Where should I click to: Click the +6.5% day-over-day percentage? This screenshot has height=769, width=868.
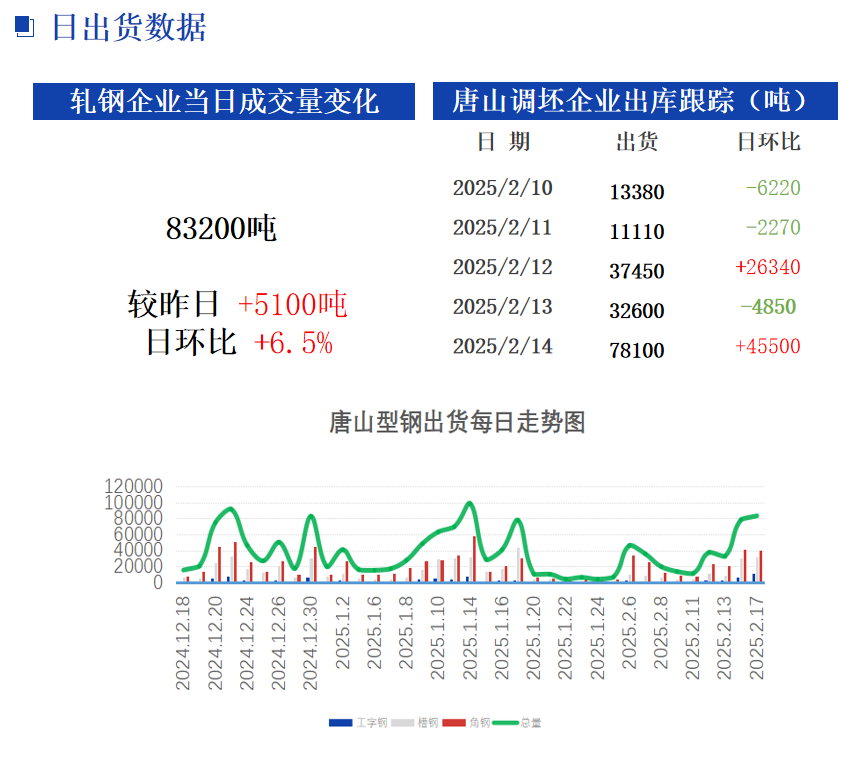(x=293, y=343)
